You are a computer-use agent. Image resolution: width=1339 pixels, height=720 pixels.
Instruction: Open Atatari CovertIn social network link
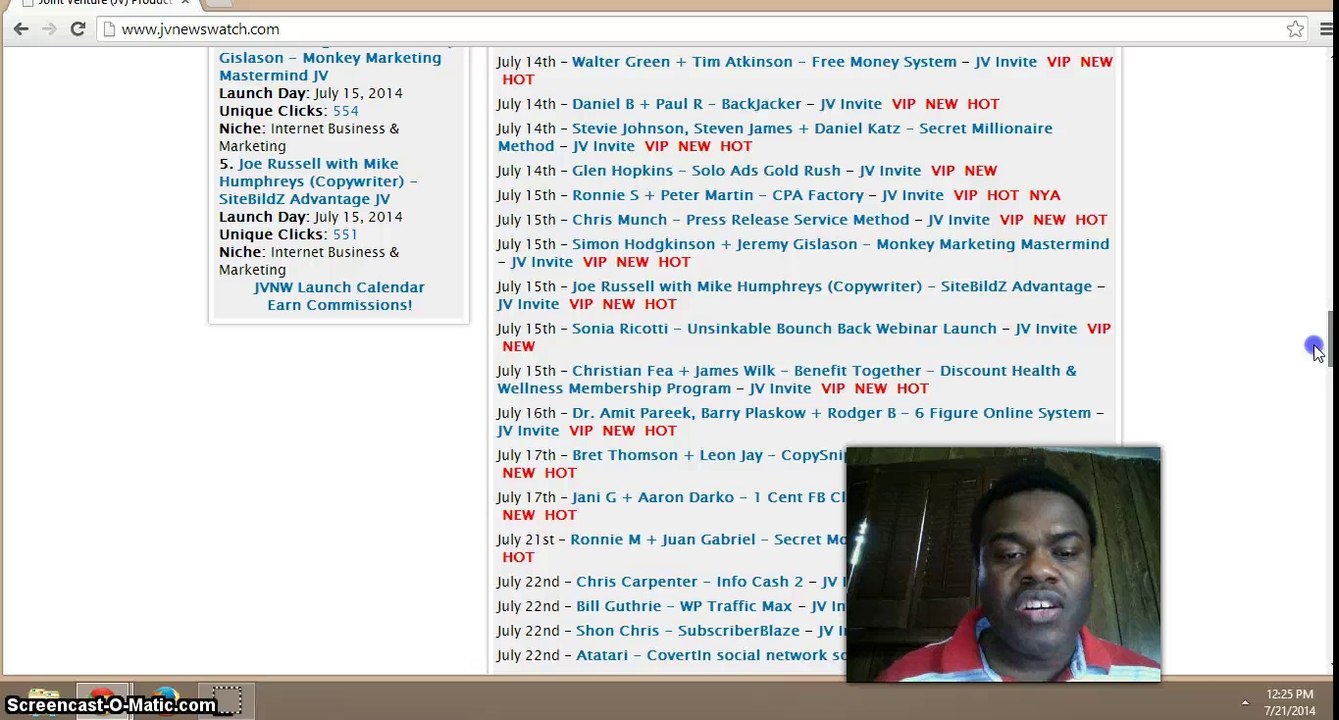pos(711,656)
